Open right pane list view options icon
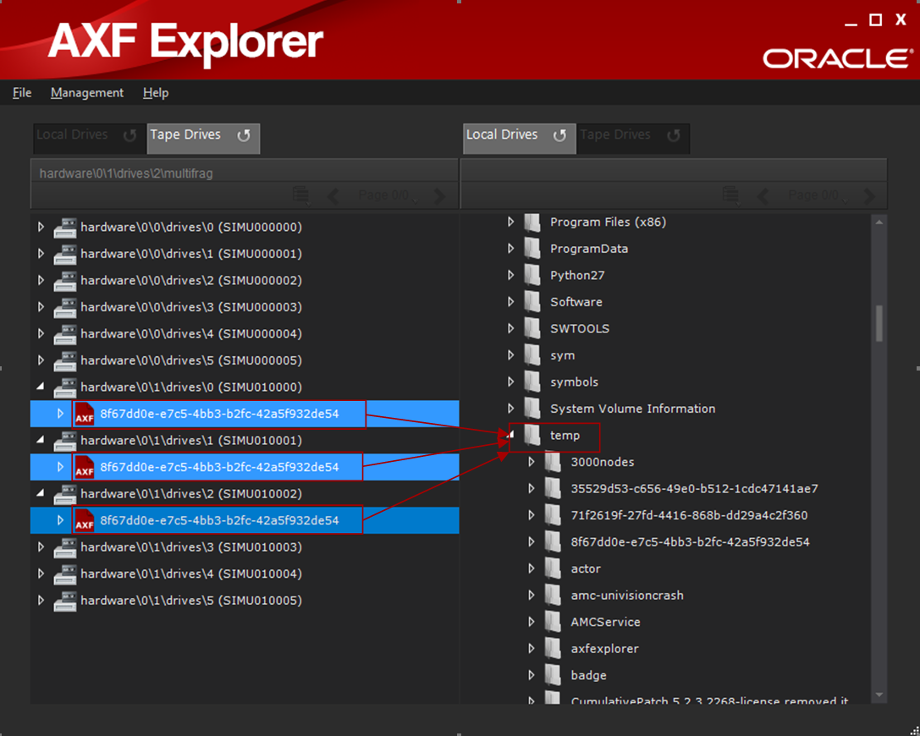 (731, 195)
